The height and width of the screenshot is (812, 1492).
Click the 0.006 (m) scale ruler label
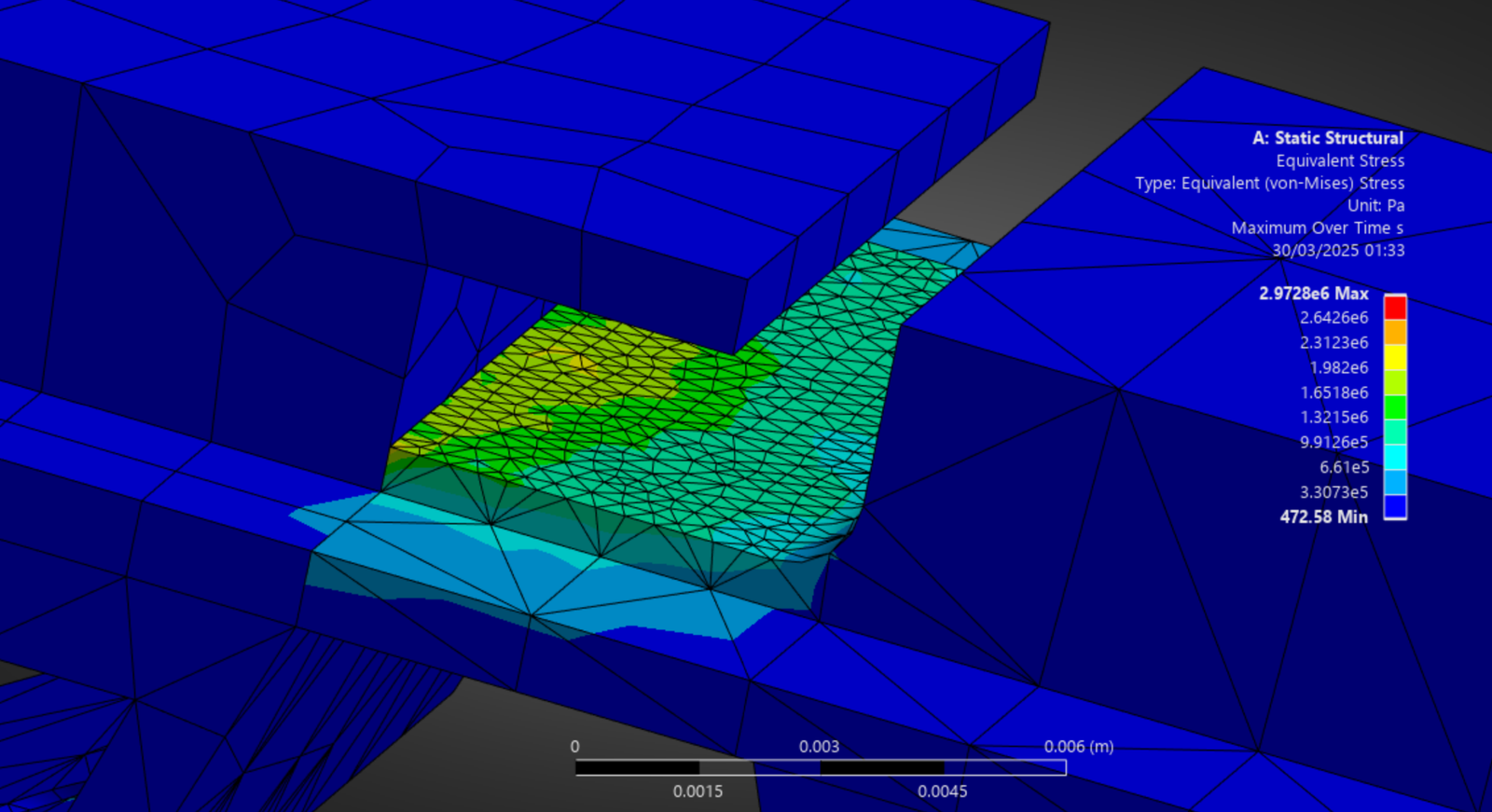tap(1078, 746)
